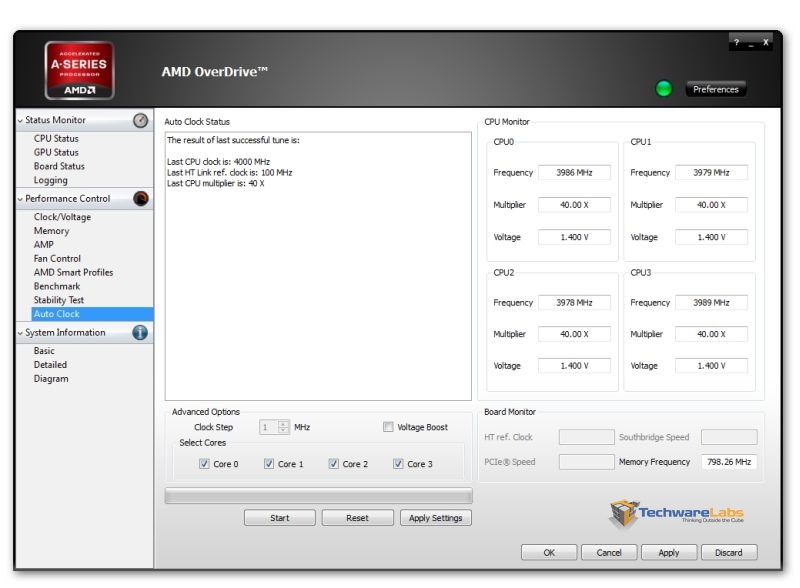Click the CPU0 Multiplier field
This screenshot has width=800, height=588.
[x=574, y=205]
